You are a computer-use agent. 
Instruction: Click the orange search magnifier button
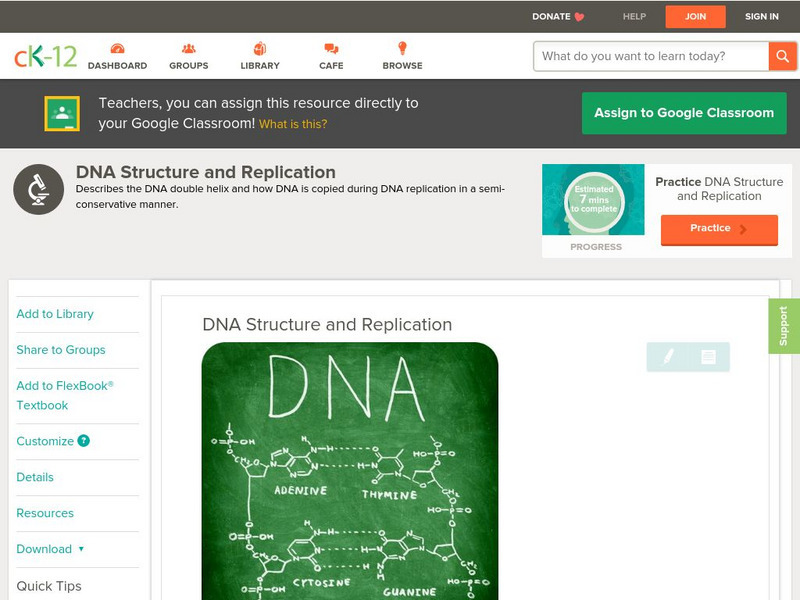tap(782, 56)
